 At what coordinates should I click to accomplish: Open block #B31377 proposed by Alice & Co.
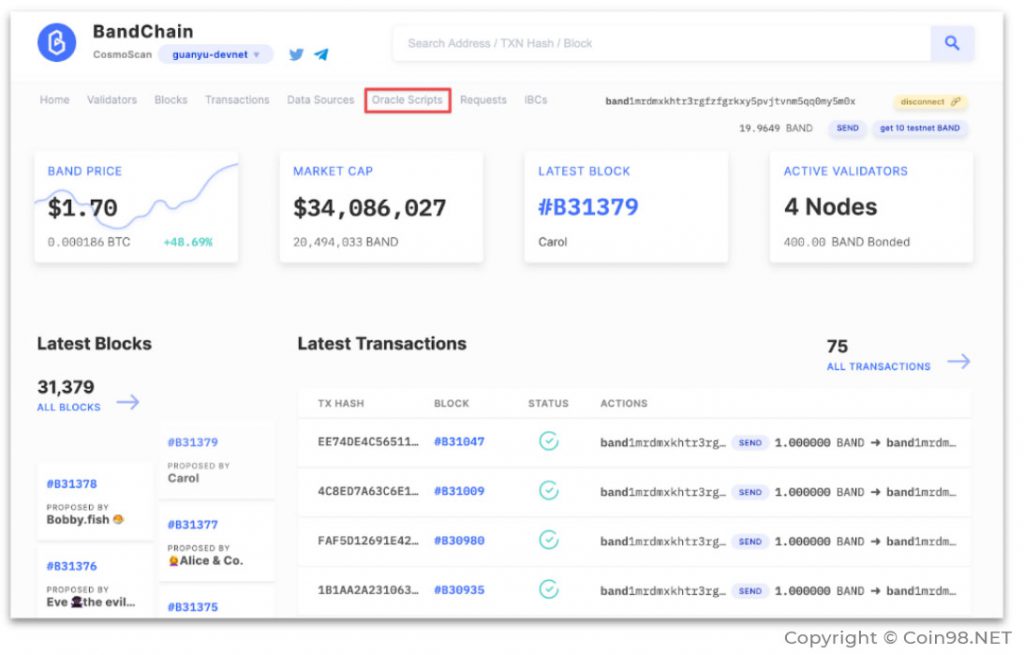click(x=193, y=524)
